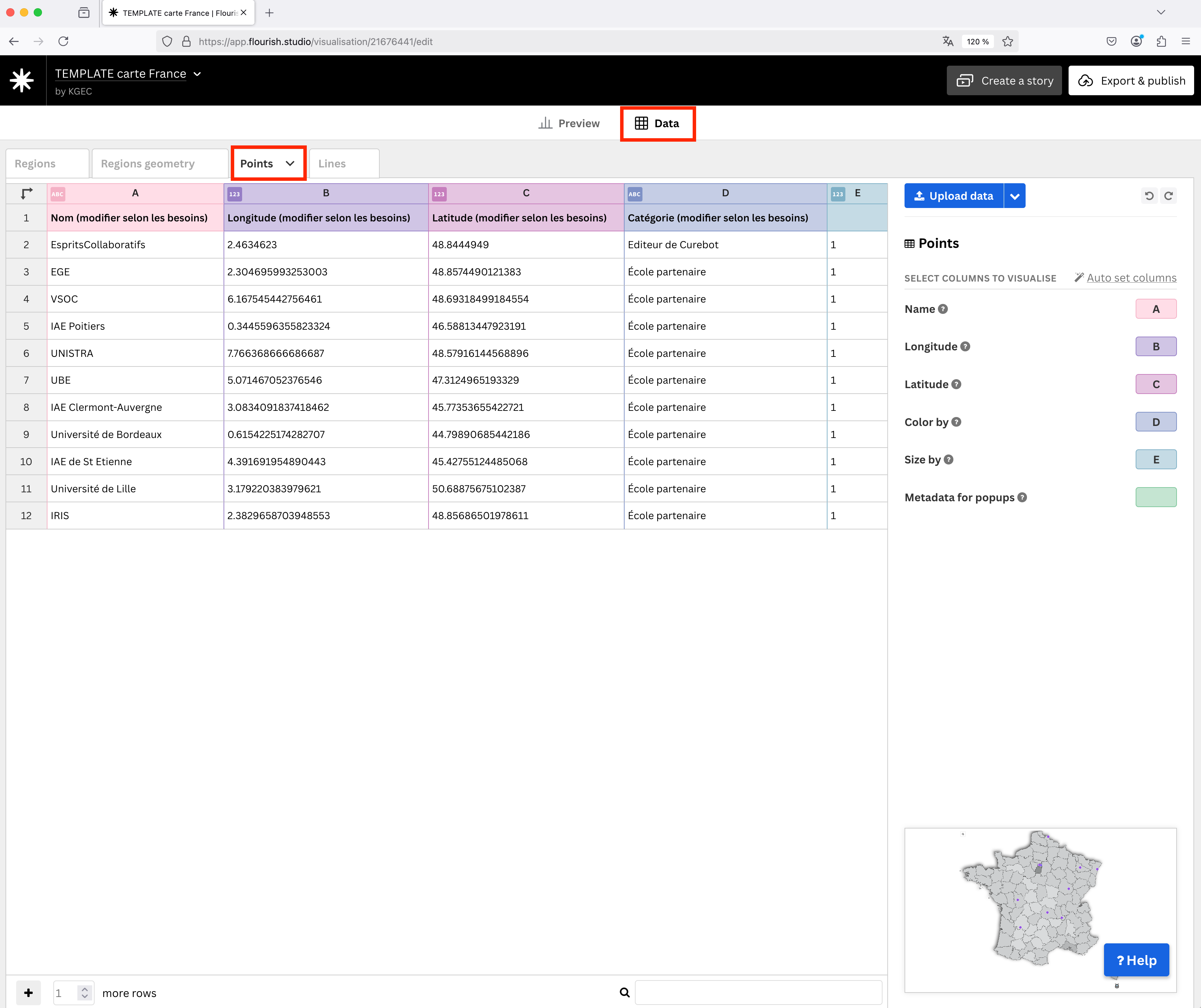
Task: Click the Size by column binding E
Action: [x=1156, y=460]
